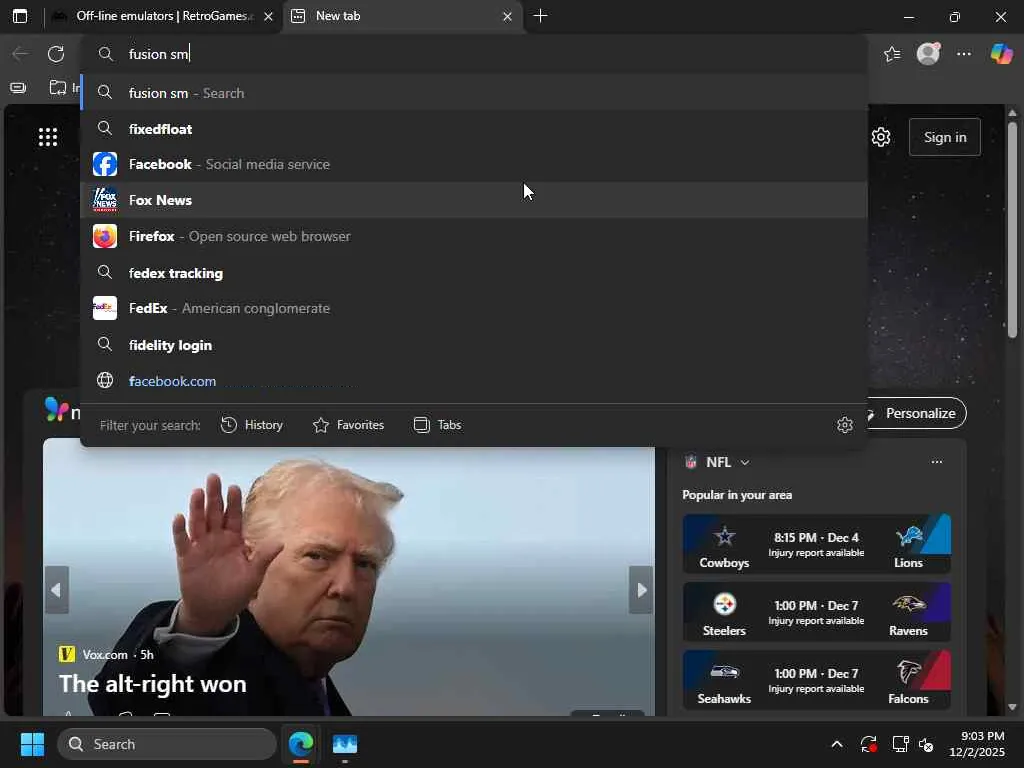Open the network tray icon
The width and height of the screenshot is (1024, 768).
(x=900, y=744)
